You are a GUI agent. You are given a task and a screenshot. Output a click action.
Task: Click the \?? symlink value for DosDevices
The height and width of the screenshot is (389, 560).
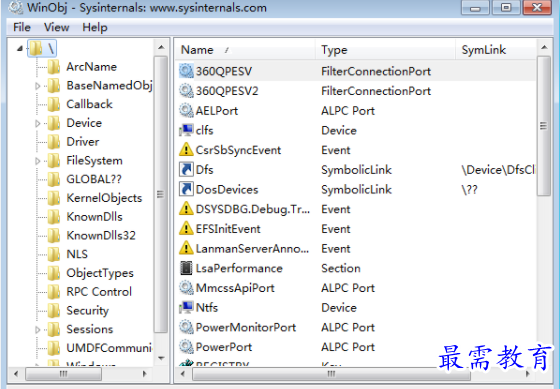469,189
